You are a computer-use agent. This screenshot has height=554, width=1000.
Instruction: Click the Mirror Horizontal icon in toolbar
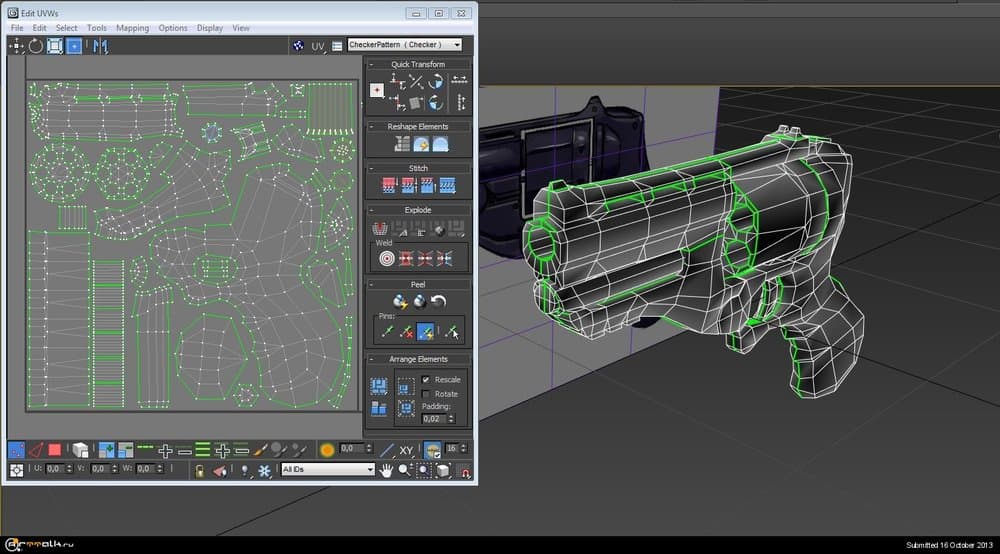click(x=100, y=46)
